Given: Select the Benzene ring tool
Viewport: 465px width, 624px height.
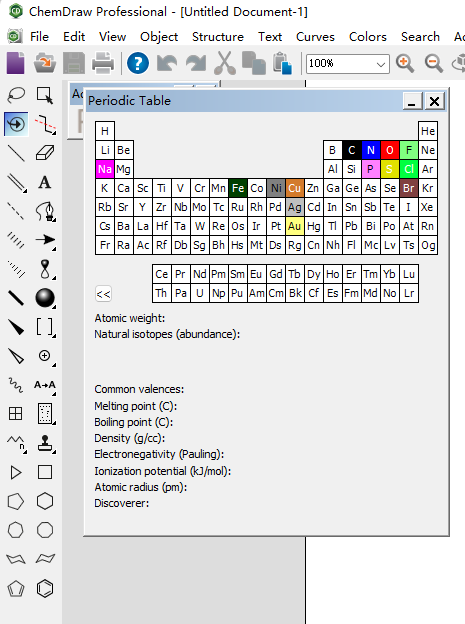Looking at the screenshot, I should click(x=45, y=589).
